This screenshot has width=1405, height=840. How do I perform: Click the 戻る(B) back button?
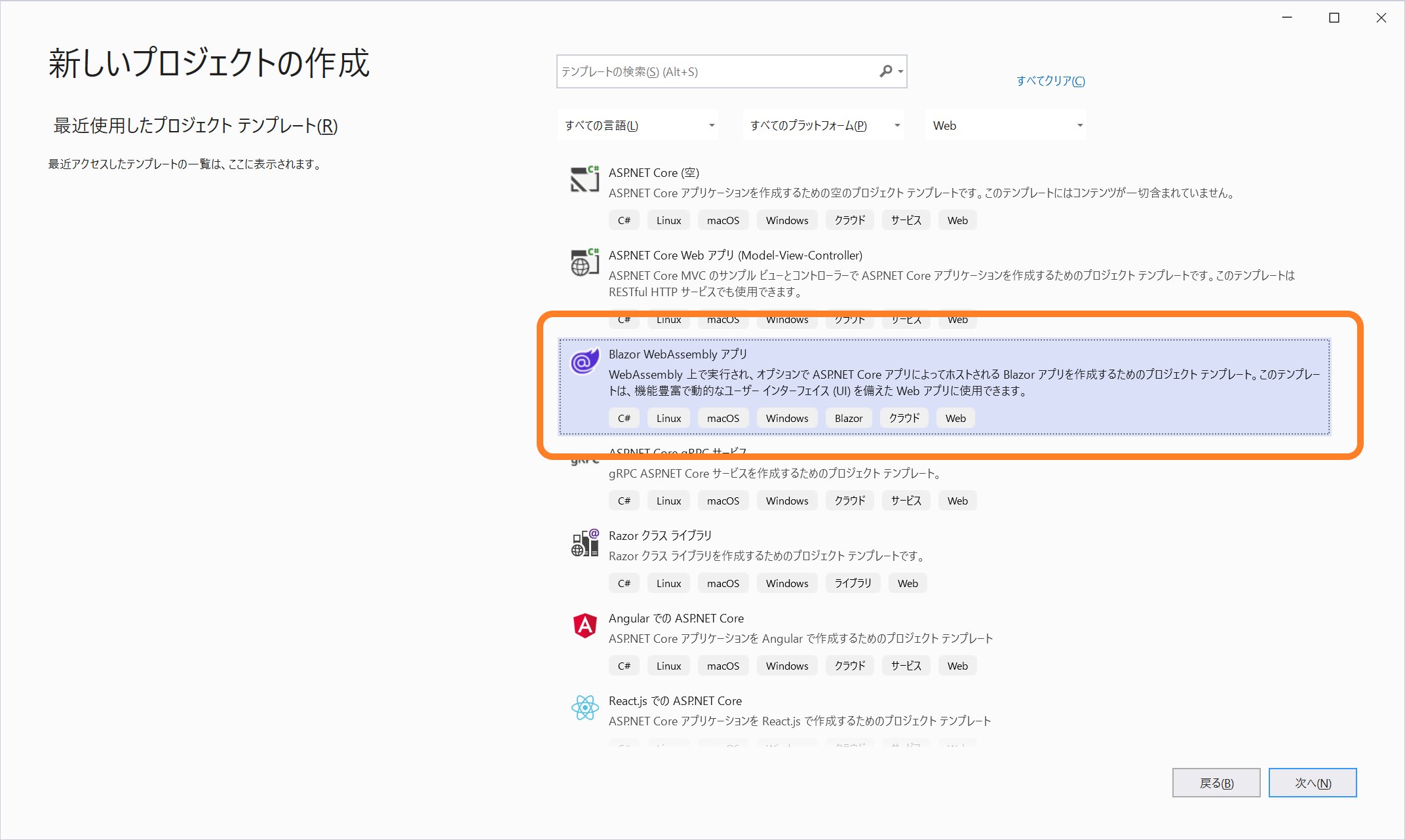click(x=1216, y=783)
